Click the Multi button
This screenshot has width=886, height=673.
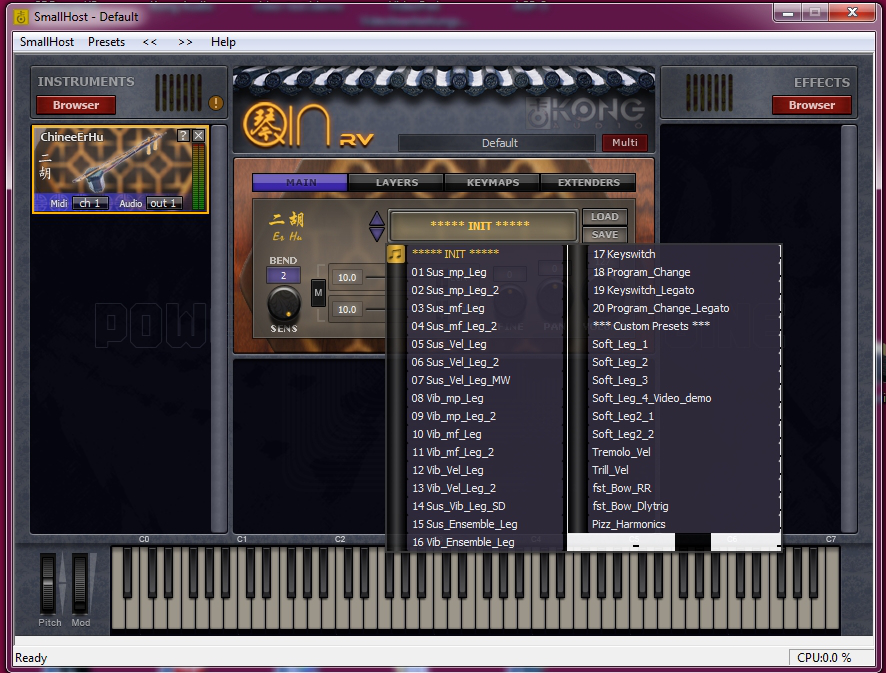(624, 142)
